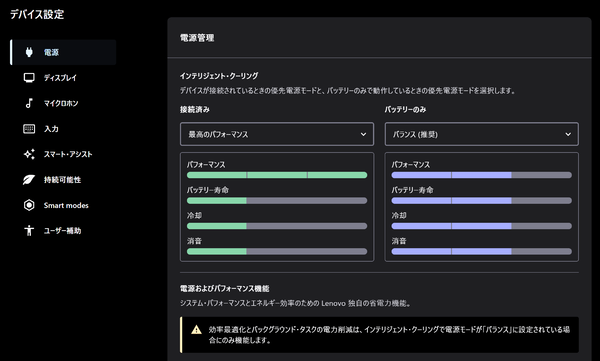Image resolution: width=600 pixels, height=361 pixels.
Task: Click the accessibility person icon
Action: pyautogui.click(x=29, y=230)
